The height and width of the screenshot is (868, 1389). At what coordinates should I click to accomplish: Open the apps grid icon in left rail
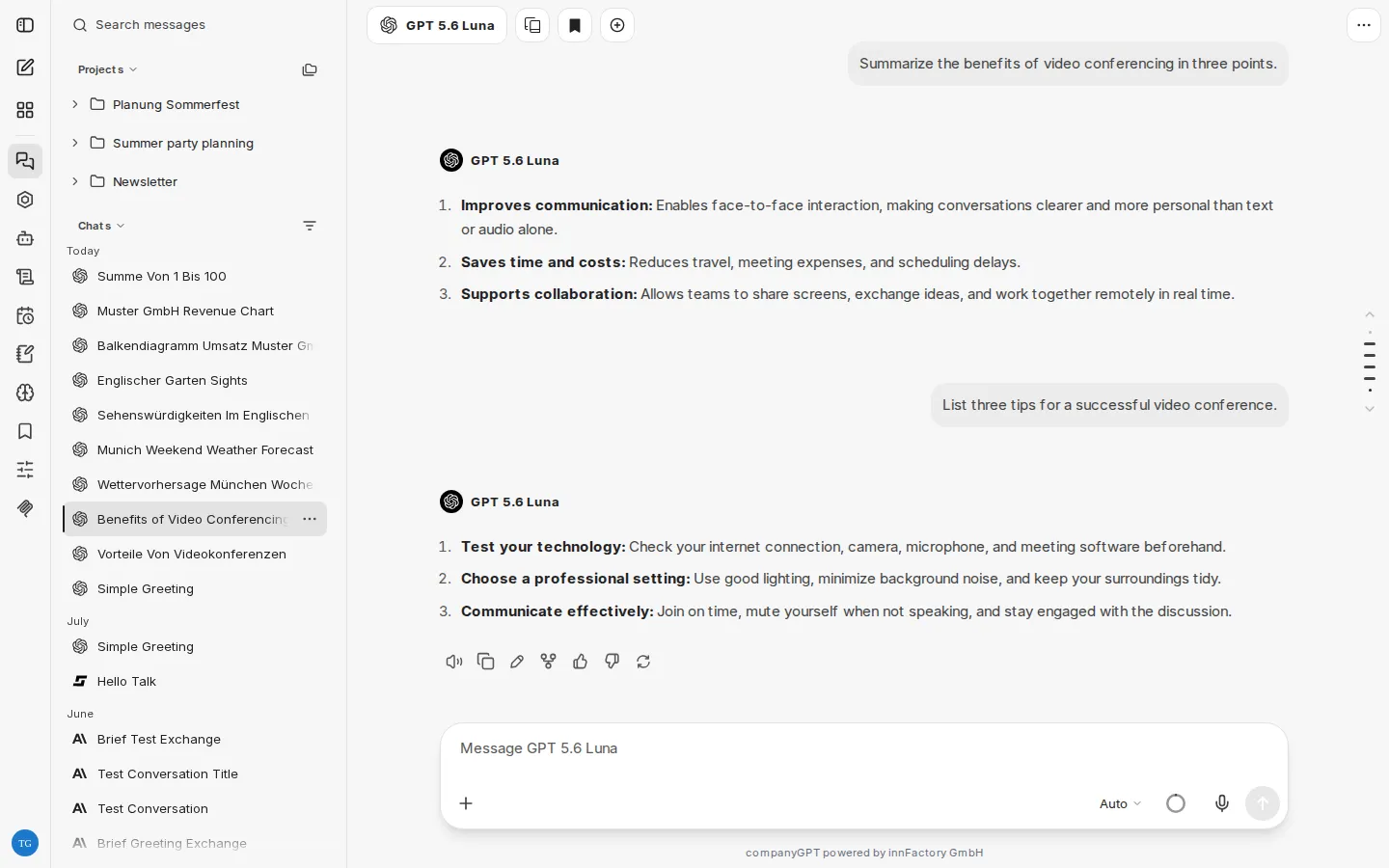click(x=25, y=110)
